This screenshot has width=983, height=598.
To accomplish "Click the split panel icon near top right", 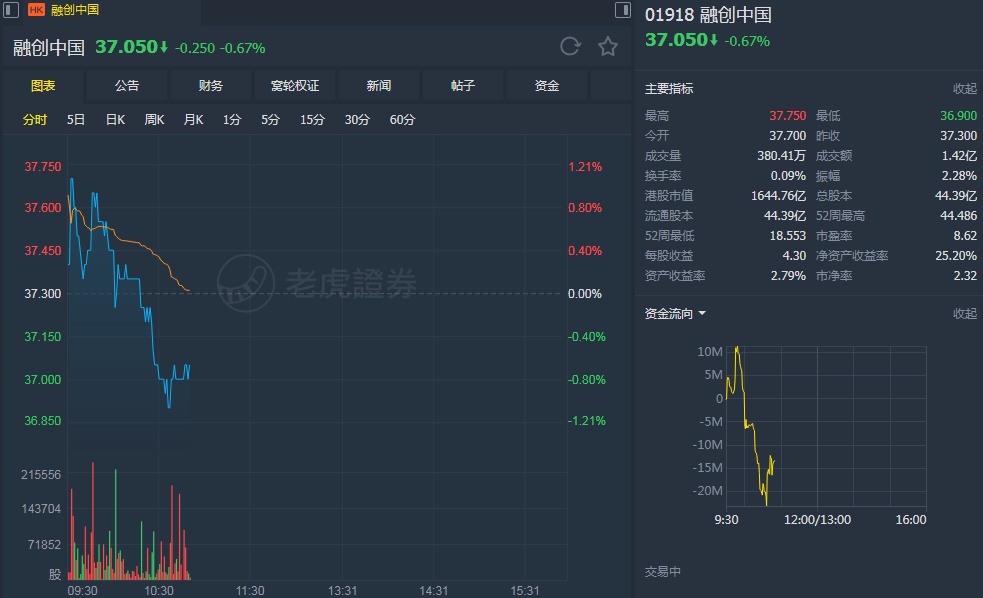I will 622,11.
